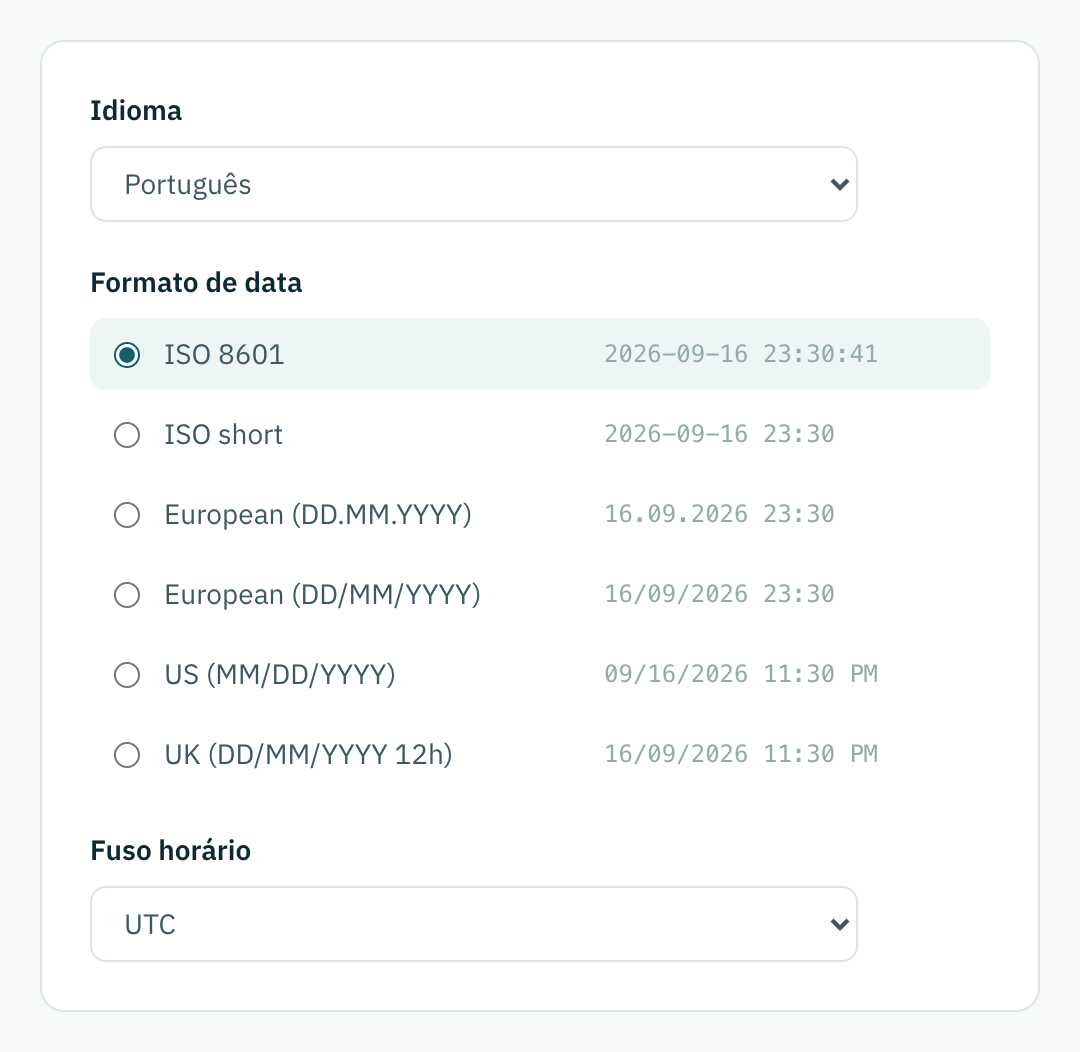Choose the ISO short date format radio

click(x=127, y=435)
